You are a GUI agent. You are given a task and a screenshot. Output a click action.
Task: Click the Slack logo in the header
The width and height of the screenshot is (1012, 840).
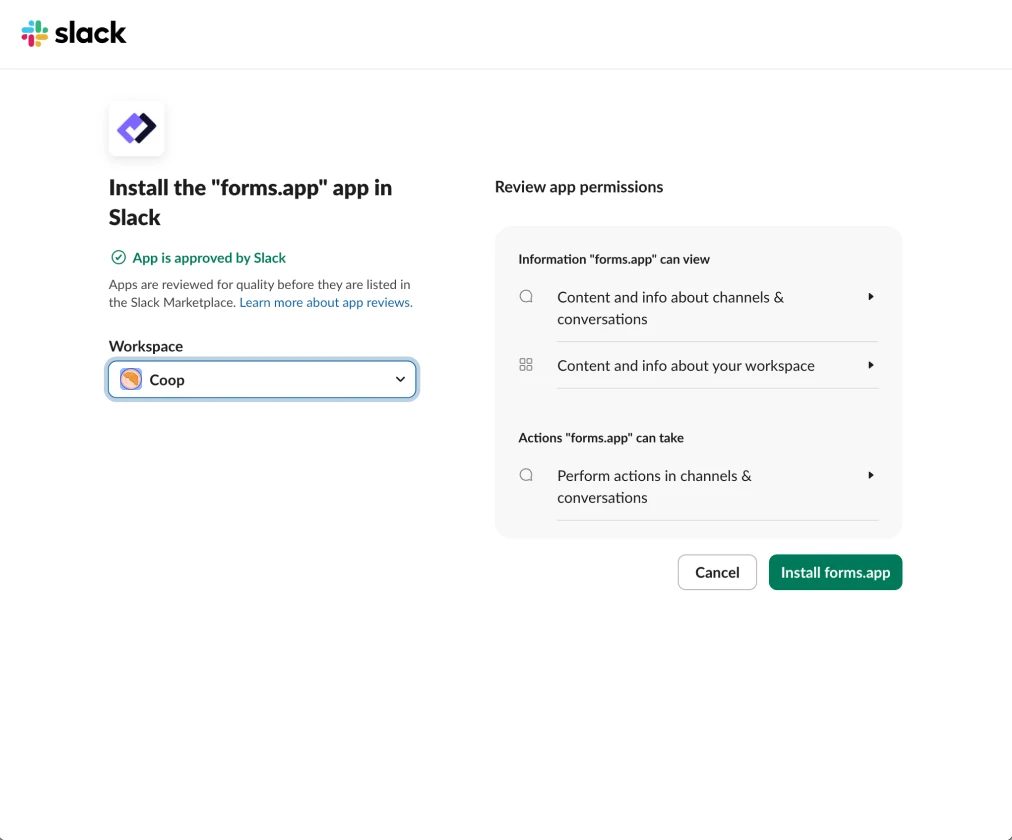pyautogui.click(x=35, y=33)
